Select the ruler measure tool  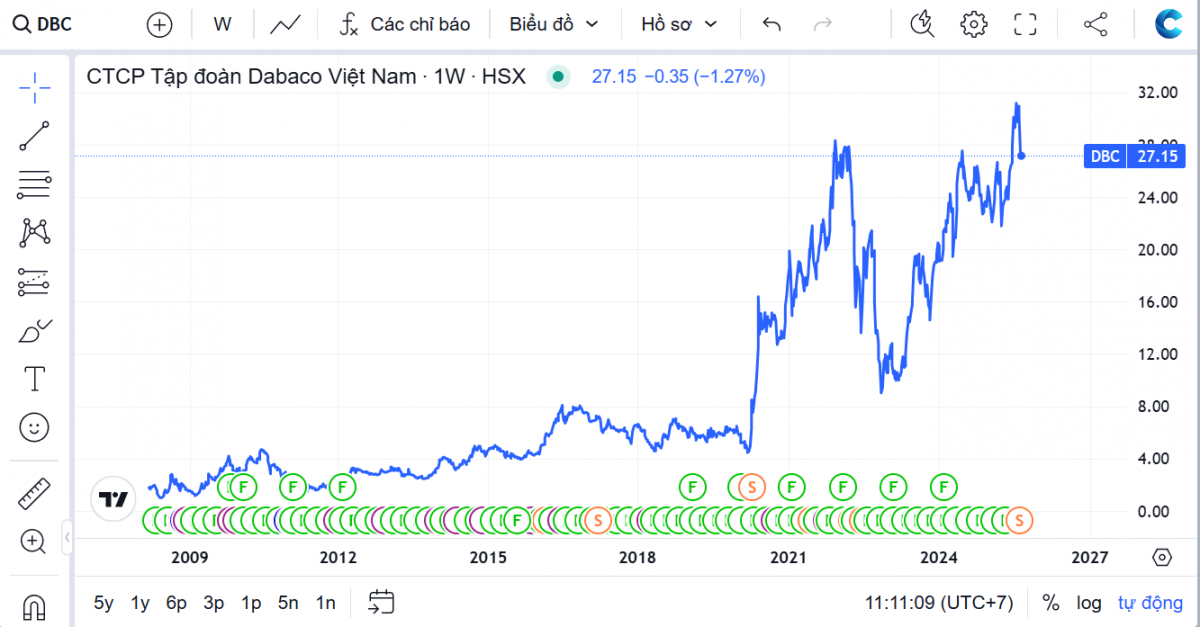[34, 494]
